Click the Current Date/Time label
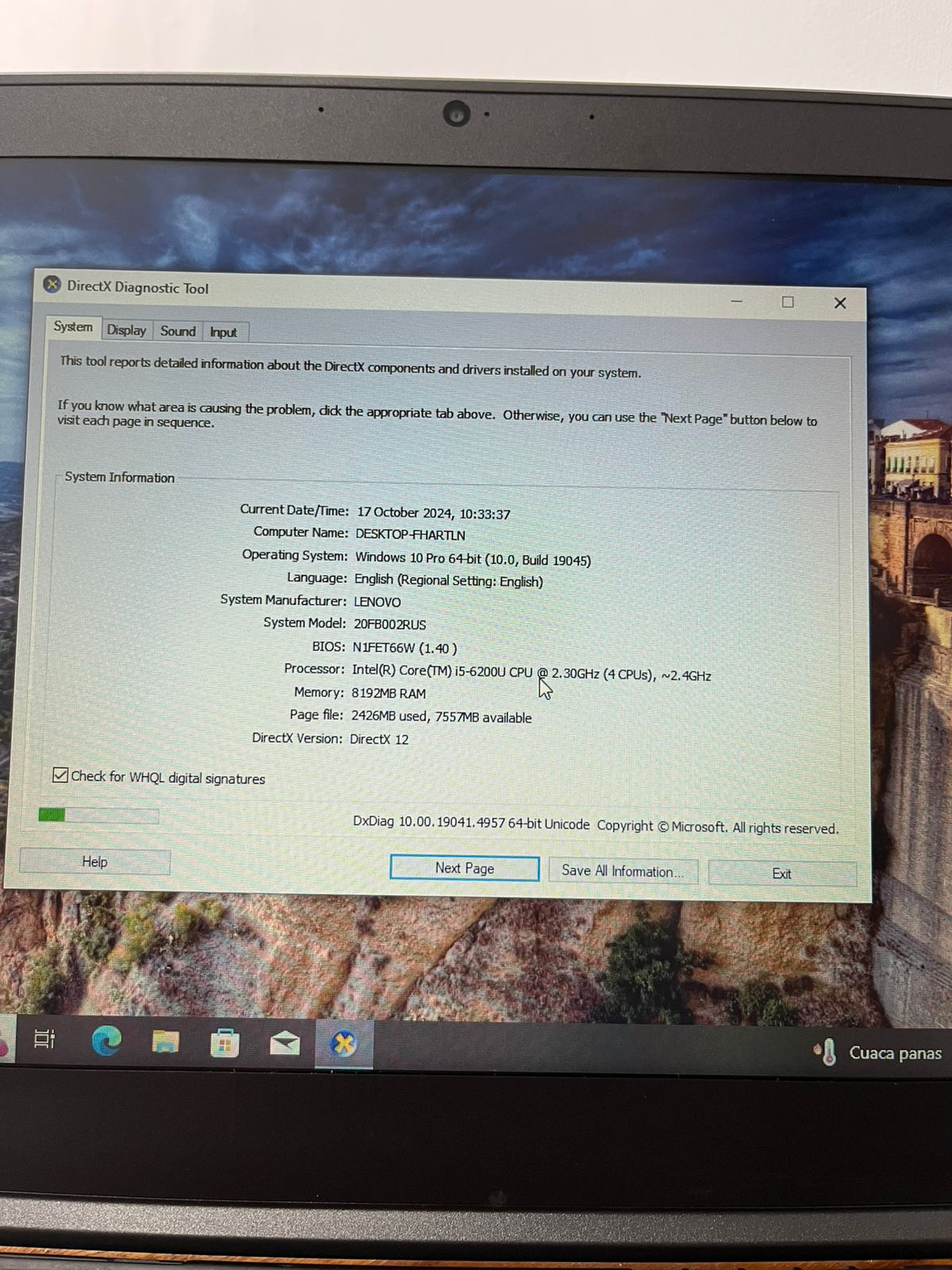The width and height of the screenshot is (952, 1270). pos(294,510)
